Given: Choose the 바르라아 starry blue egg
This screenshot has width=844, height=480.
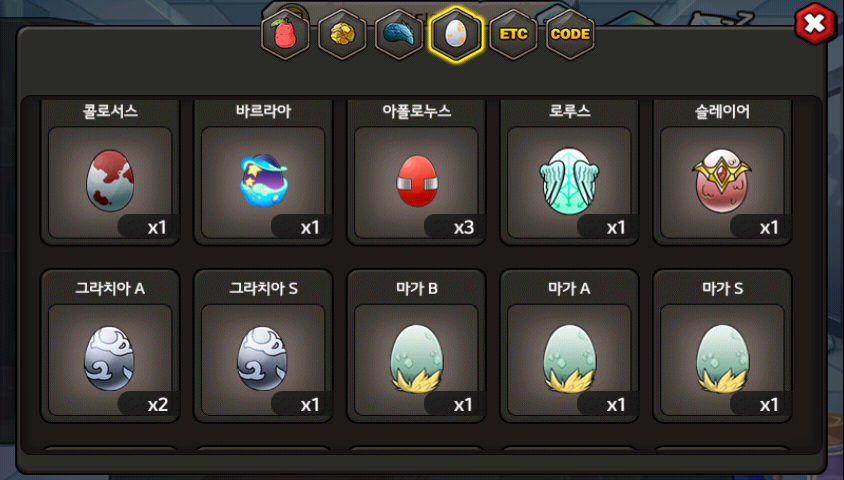Looking at the screenshot, I should tap(263, 182).
